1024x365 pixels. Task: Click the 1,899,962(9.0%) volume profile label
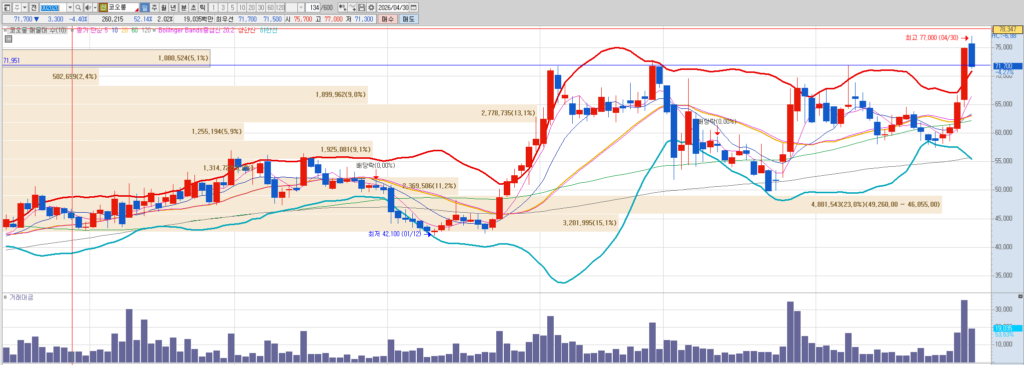340,95
